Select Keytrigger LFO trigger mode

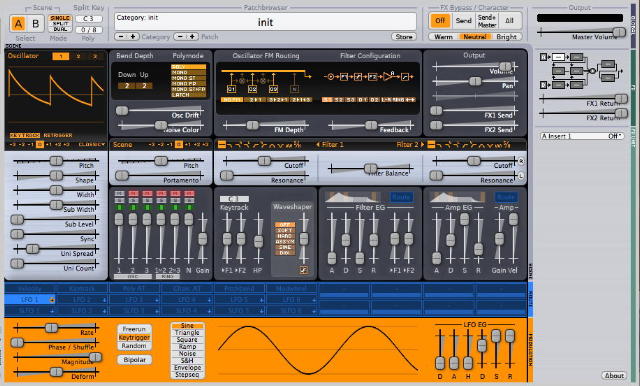[x=134, y=337]
